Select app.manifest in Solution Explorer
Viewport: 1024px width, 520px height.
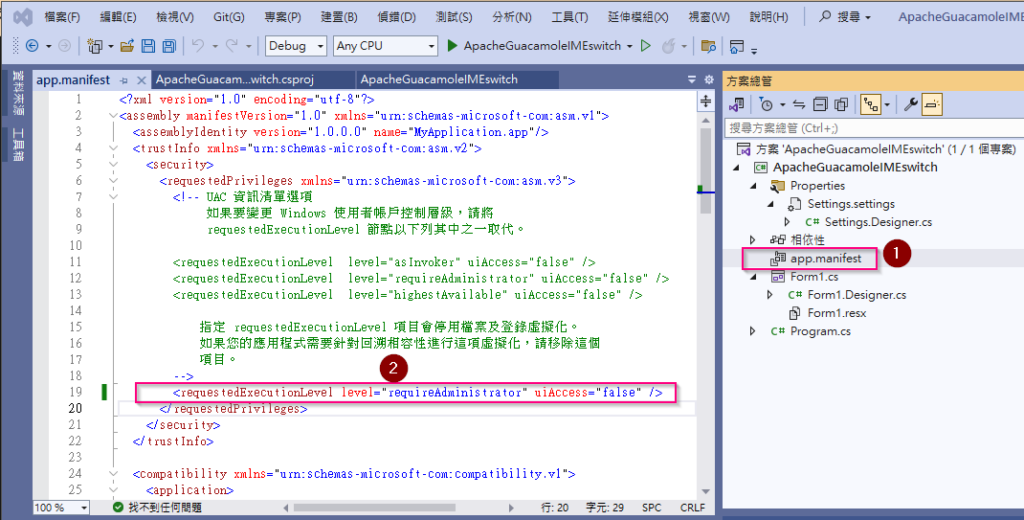pos(825,258)
